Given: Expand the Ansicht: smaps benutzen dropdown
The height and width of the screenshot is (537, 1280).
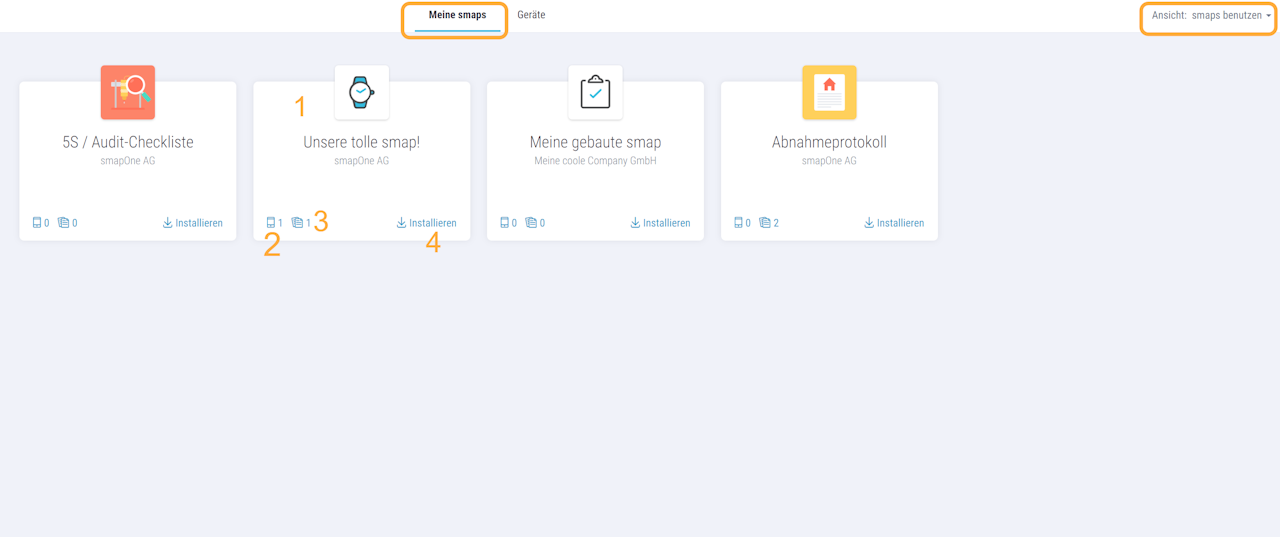Looking at the screenshot, I should pyautogui.click(x=1211, y=16).
